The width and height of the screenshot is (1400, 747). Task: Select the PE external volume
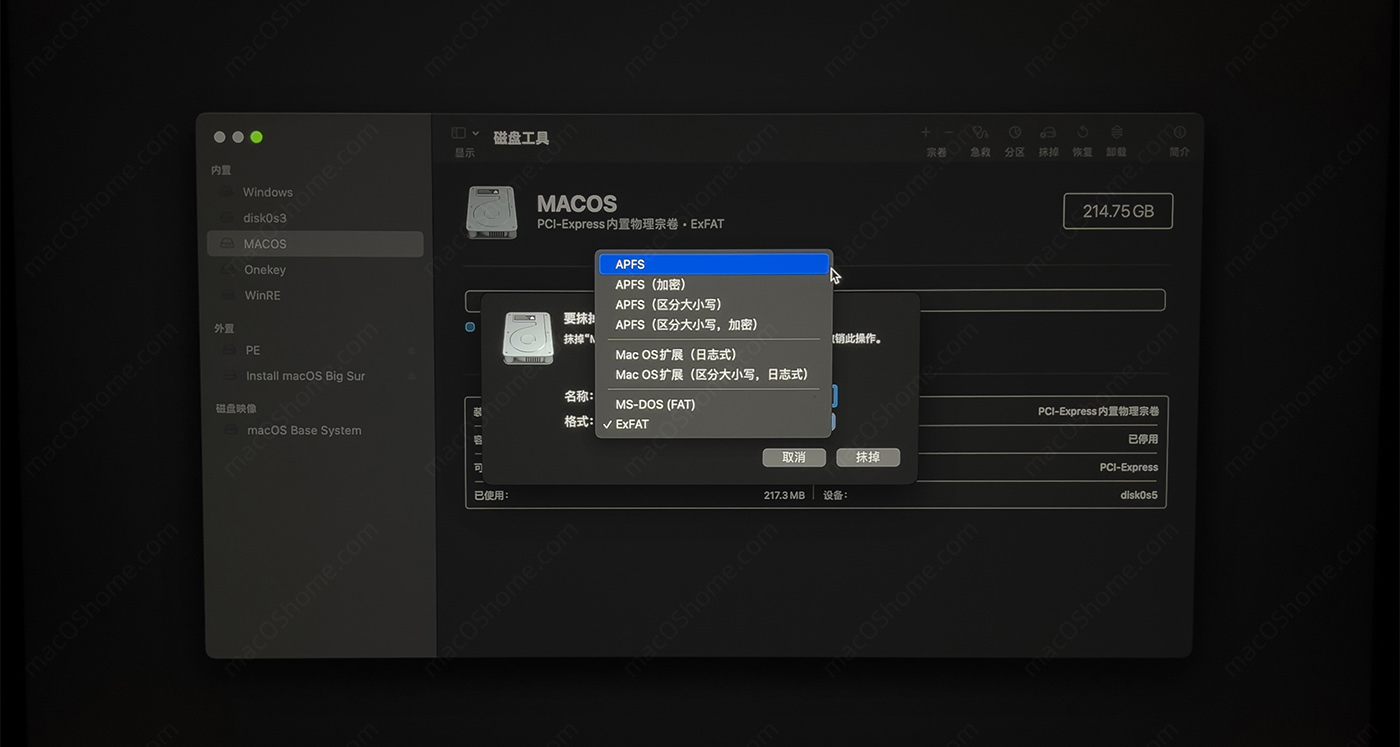coord(315,351)
